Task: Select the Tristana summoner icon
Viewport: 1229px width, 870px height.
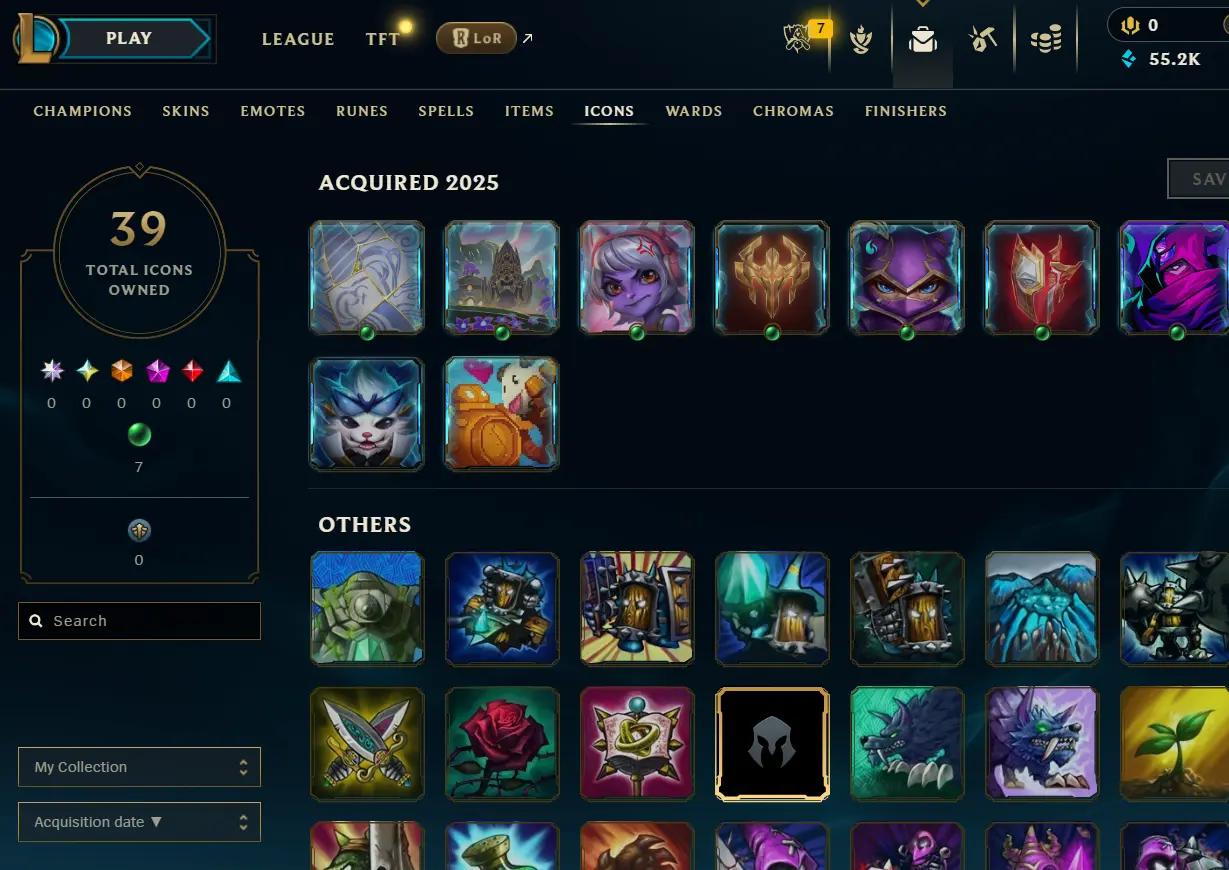Action: coord(637,278)
